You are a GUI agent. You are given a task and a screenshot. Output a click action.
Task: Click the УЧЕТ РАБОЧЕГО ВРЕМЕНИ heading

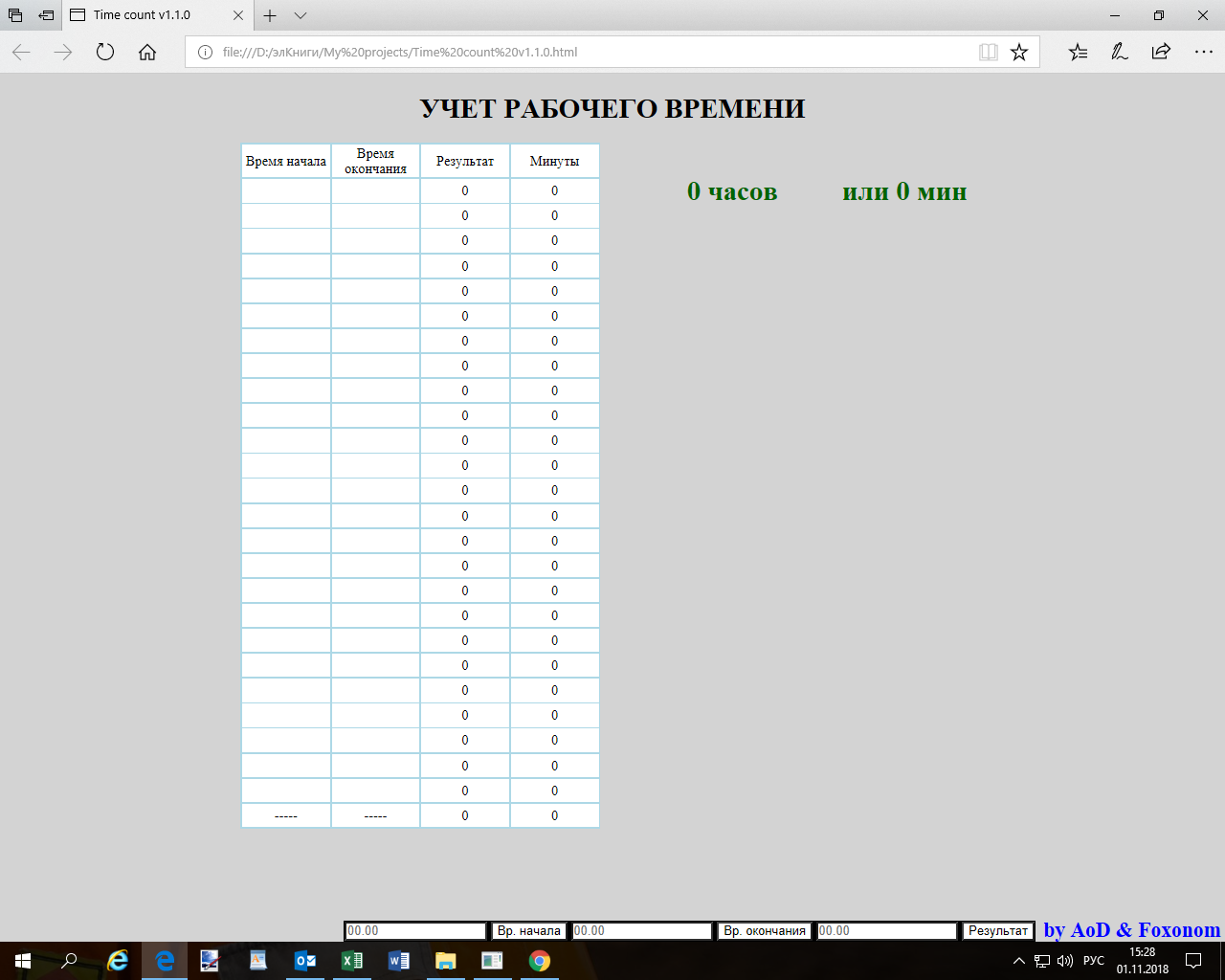point(612,109)
